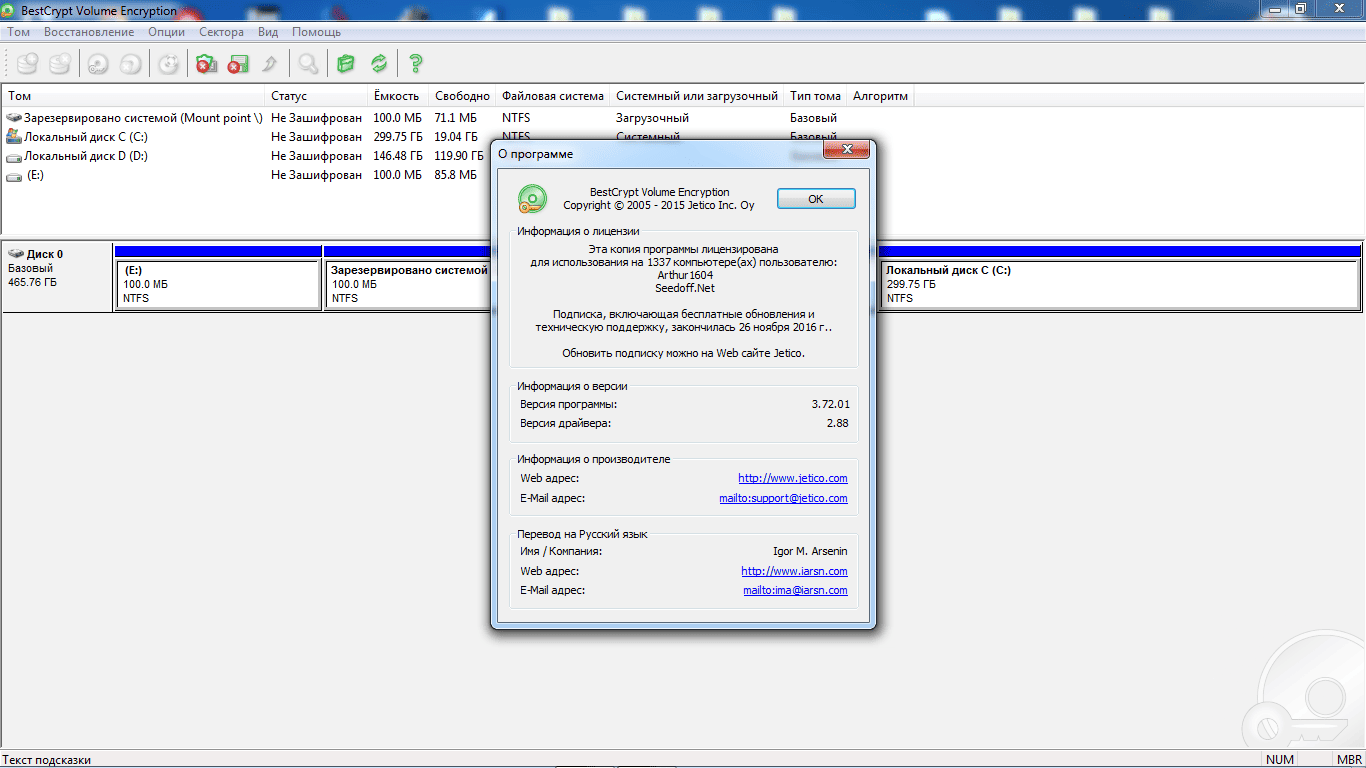Click the Windows drive icon of Локальный диск C
Viewport: 1366px width, 768px height.
tap(14, 137)
